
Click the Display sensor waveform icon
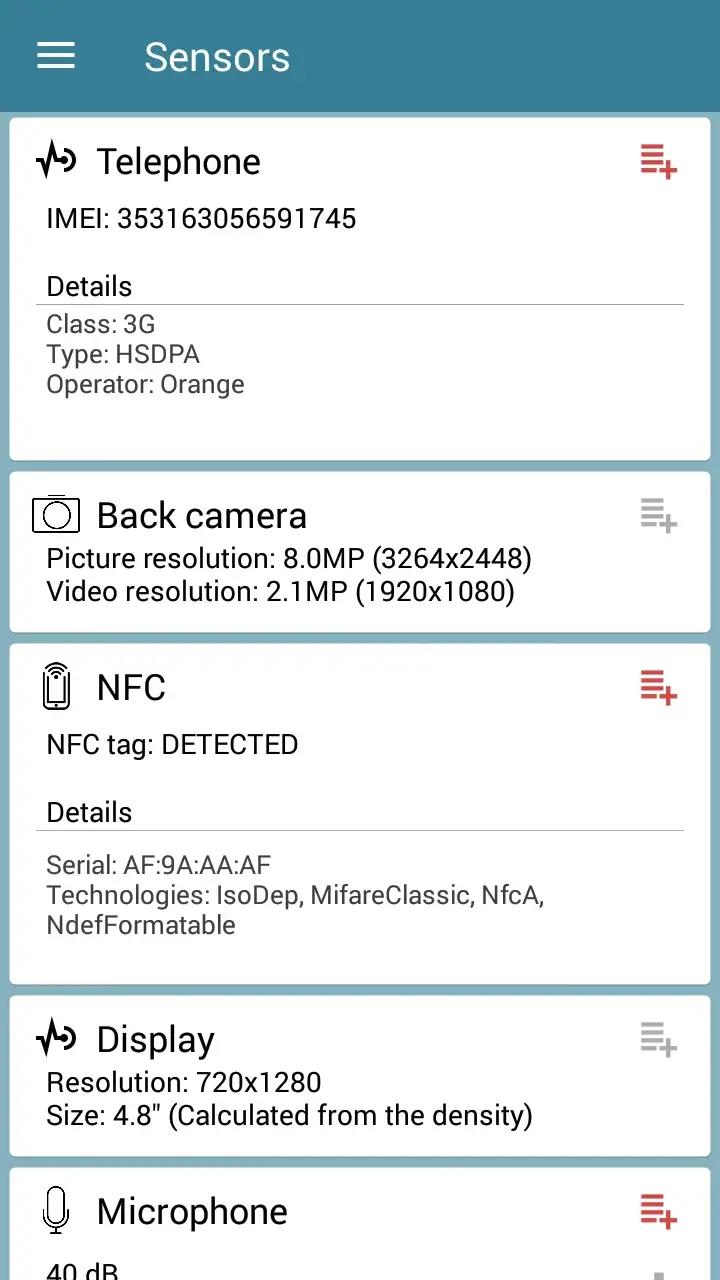(57, 1038)
